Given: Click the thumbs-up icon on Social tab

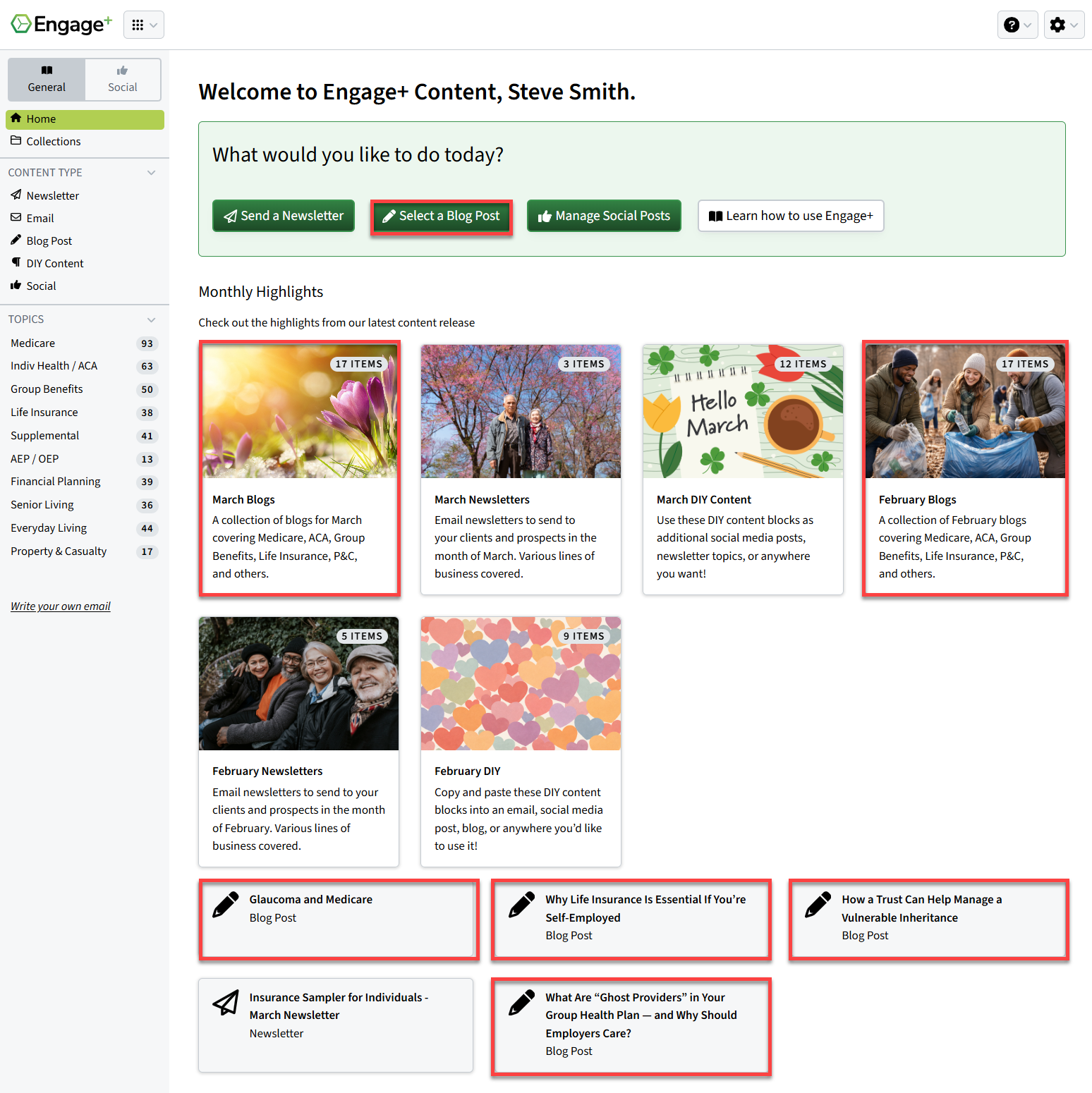Looking at the screenshot, I should pyautogui.click(x=122, y=70).
